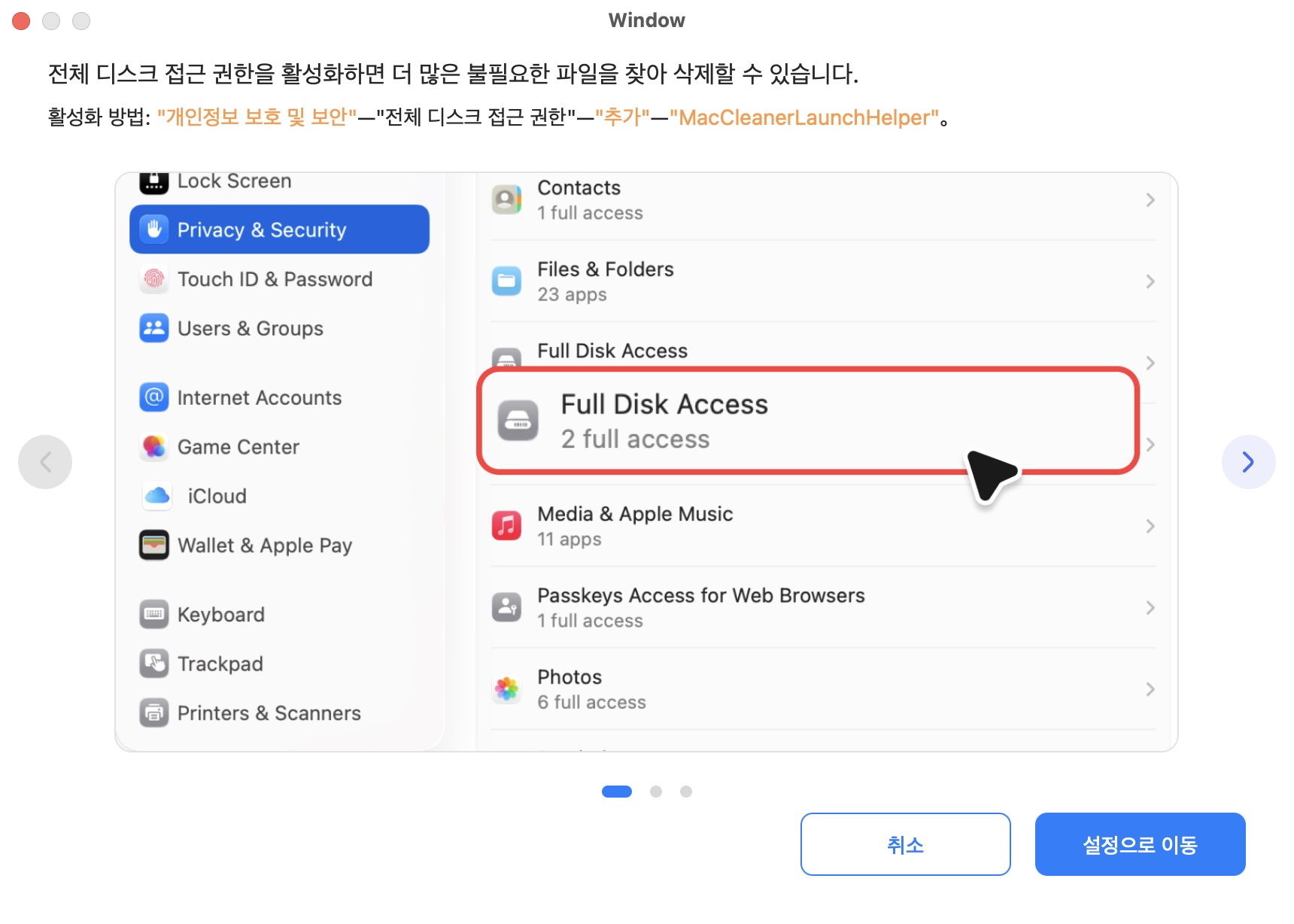
Task: Click the Touch ID & Password fingerprint icon
Action: pos(154,279)
